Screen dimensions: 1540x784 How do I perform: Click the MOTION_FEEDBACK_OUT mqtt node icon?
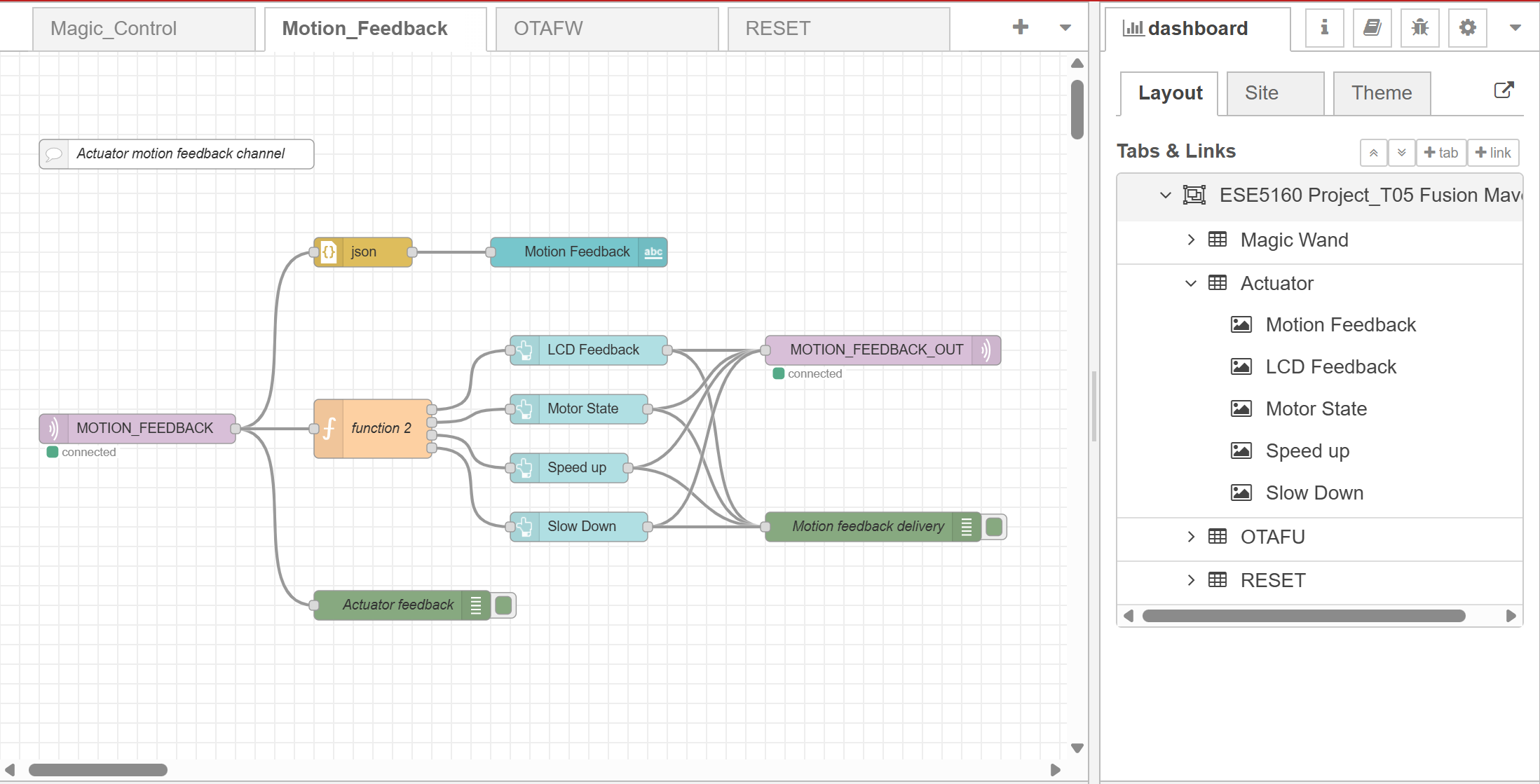coord(986,350)
